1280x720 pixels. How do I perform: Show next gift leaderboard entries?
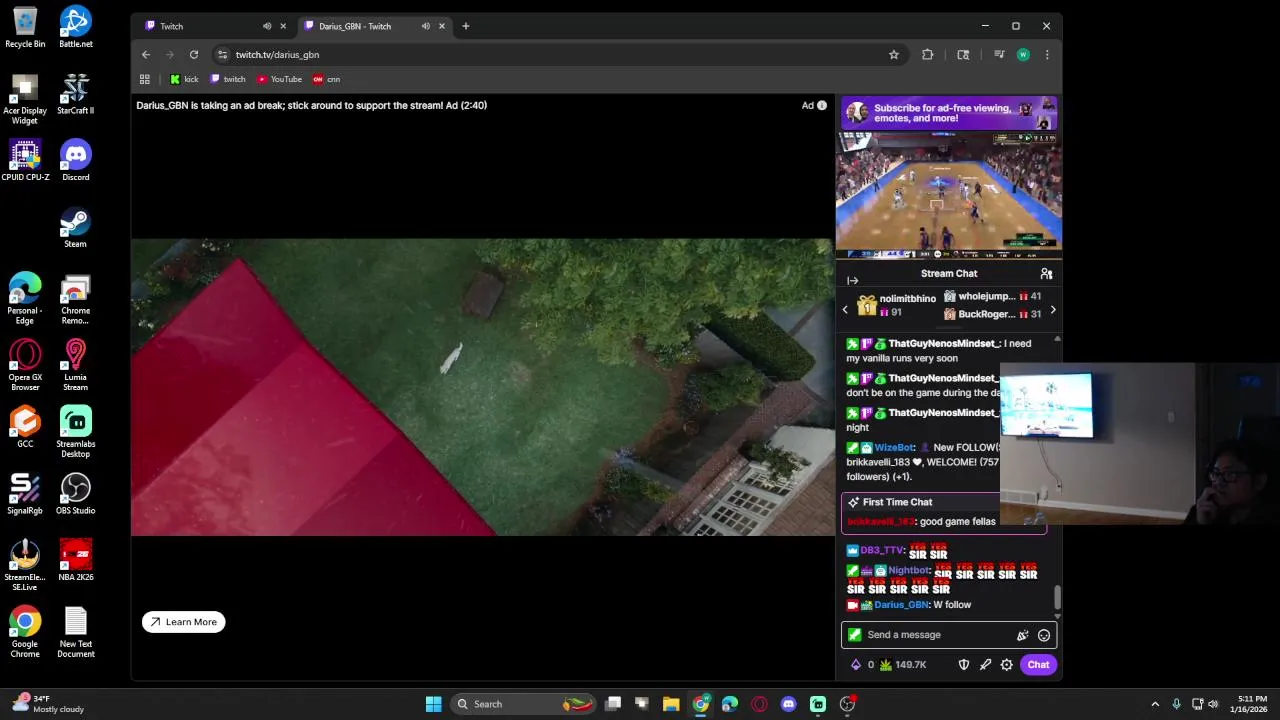1052,310
